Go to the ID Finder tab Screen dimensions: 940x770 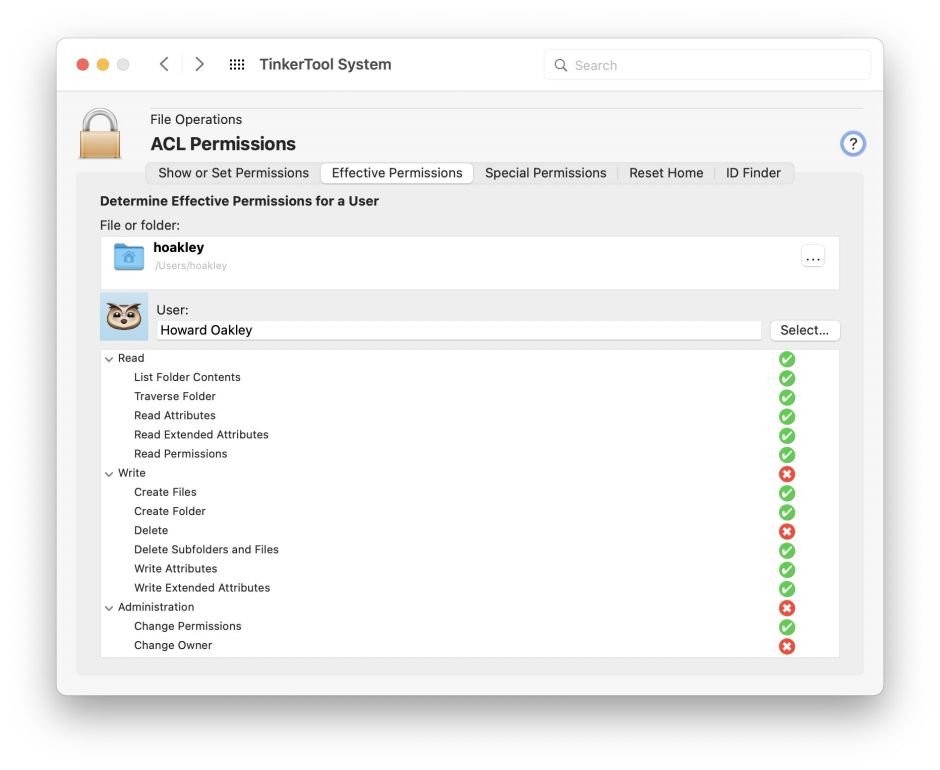coord(753,173)
